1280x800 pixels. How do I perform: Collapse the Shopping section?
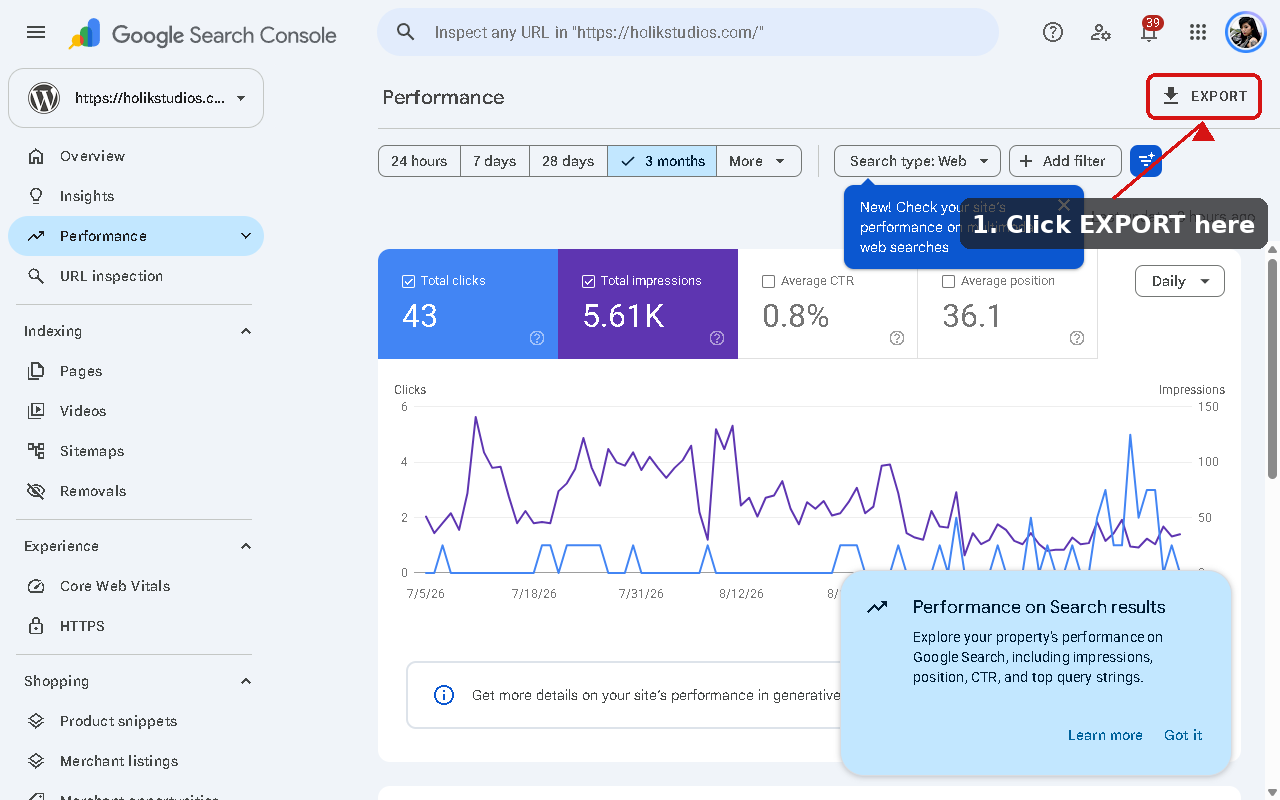coord(246,681)
